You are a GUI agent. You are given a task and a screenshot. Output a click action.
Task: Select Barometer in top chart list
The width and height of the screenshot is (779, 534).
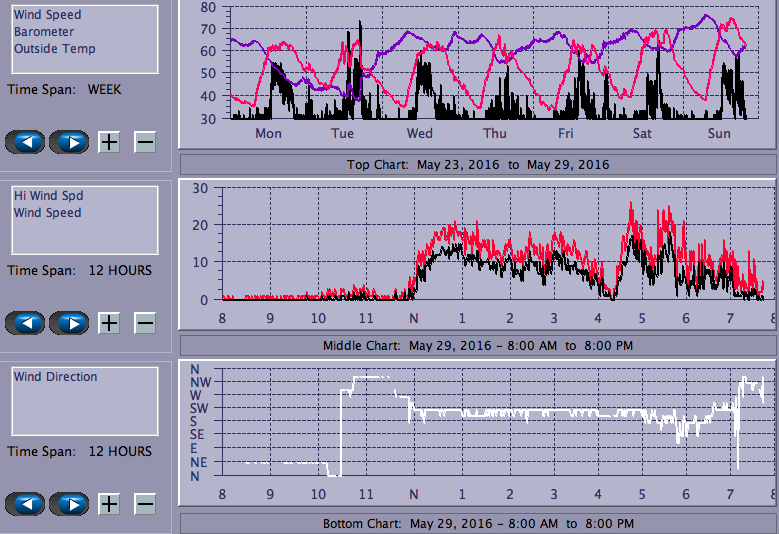tap(44, 32)
